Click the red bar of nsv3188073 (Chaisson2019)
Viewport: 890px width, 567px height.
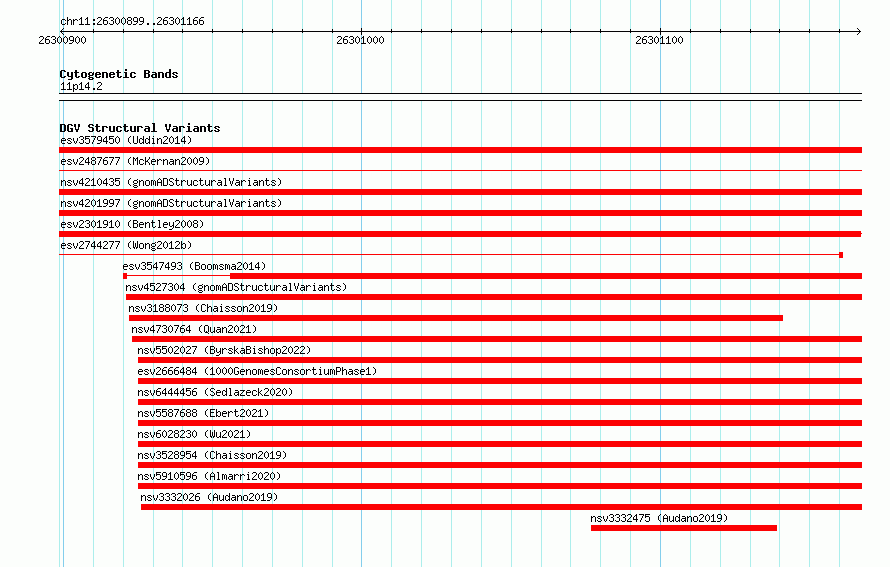[456, 318]
